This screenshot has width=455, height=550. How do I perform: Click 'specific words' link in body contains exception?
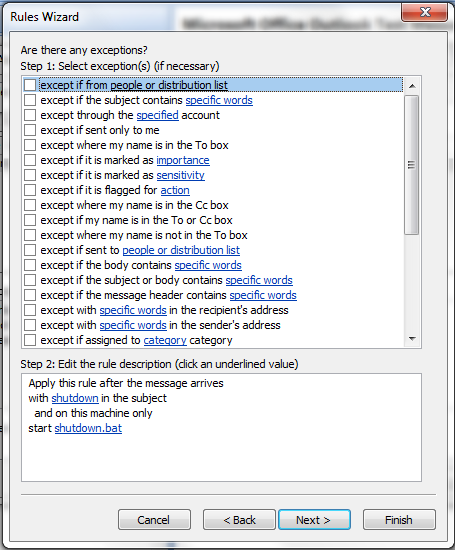pos(208,266)
